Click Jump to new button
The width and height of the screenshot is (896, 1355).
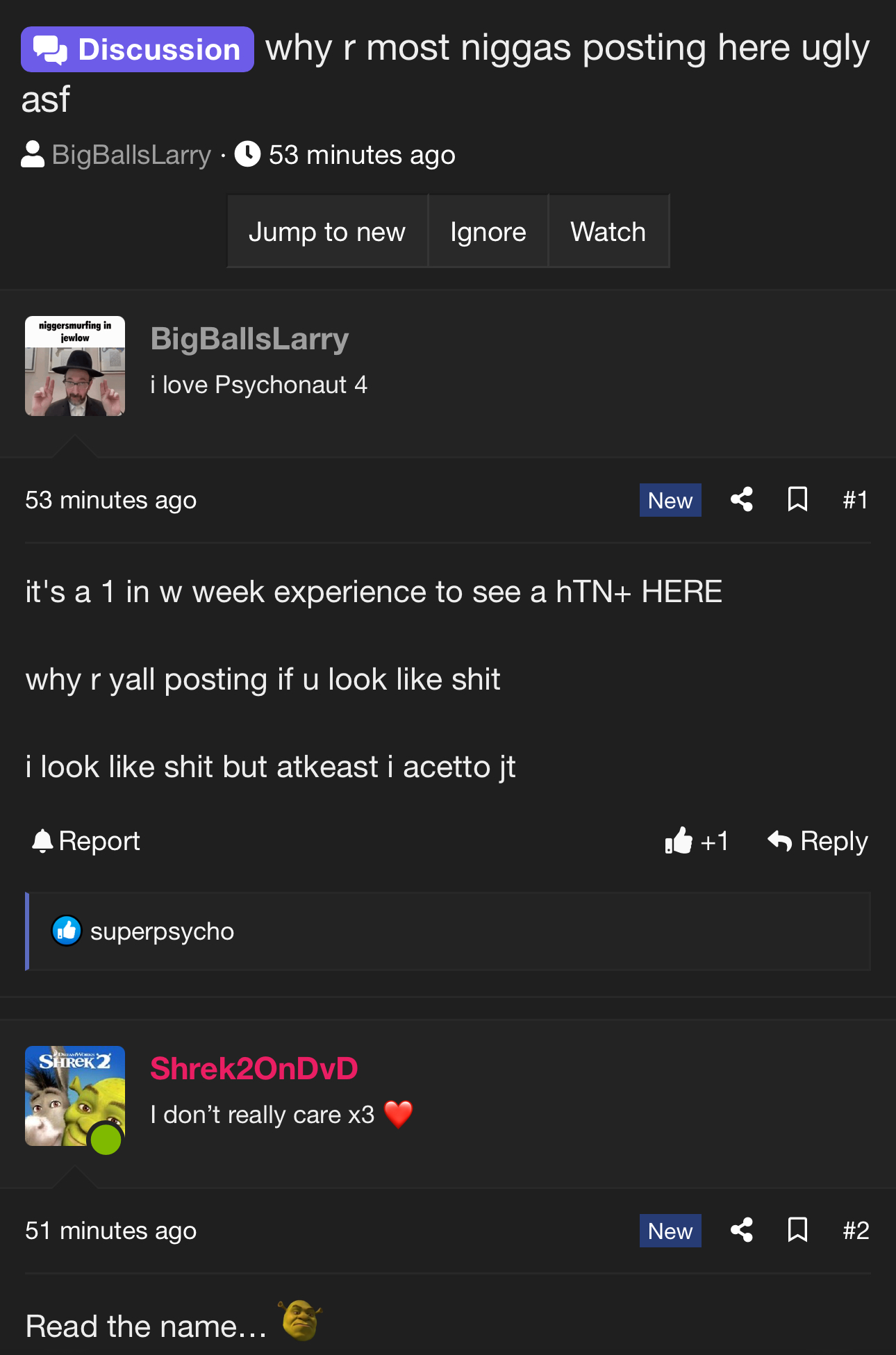pos(327,231)
